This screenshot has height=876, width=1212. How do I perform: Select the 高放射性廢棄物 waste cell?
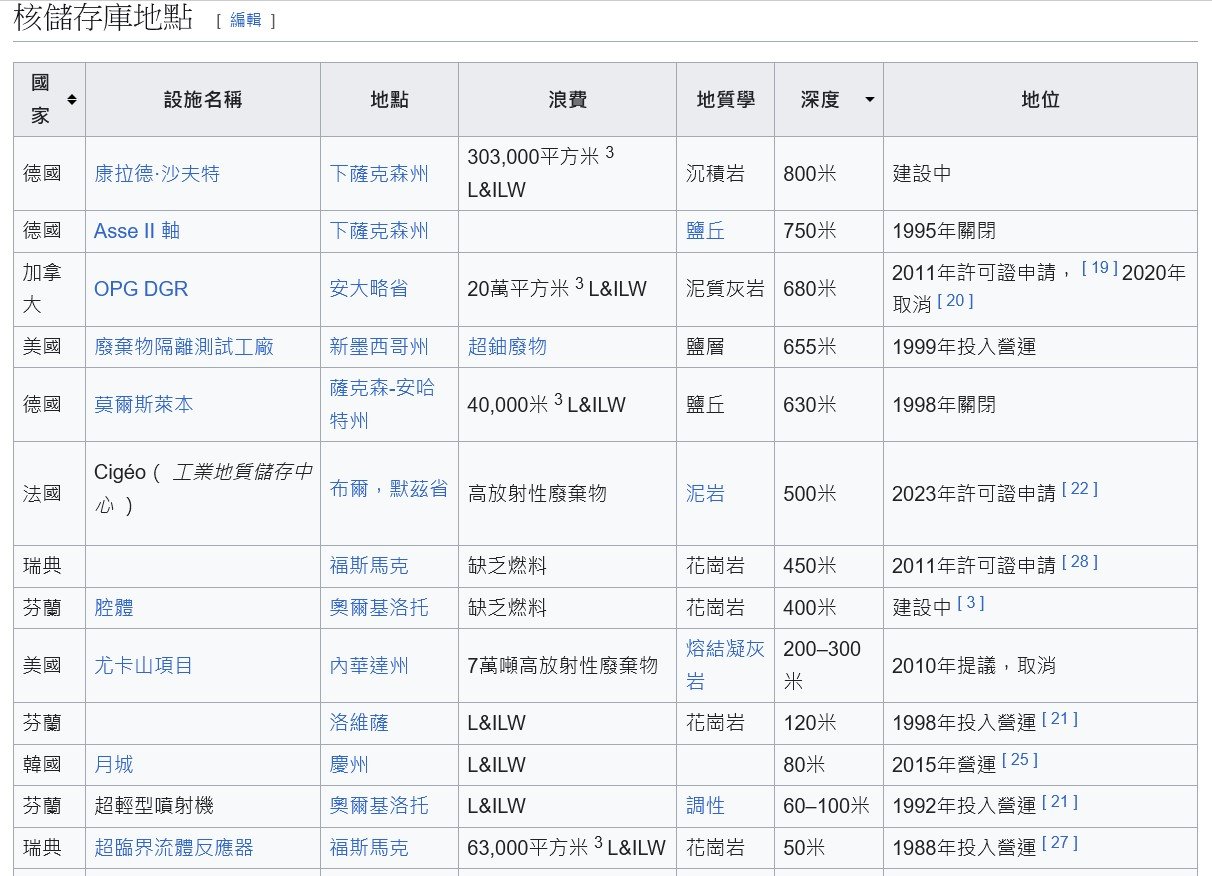(568, 494)
